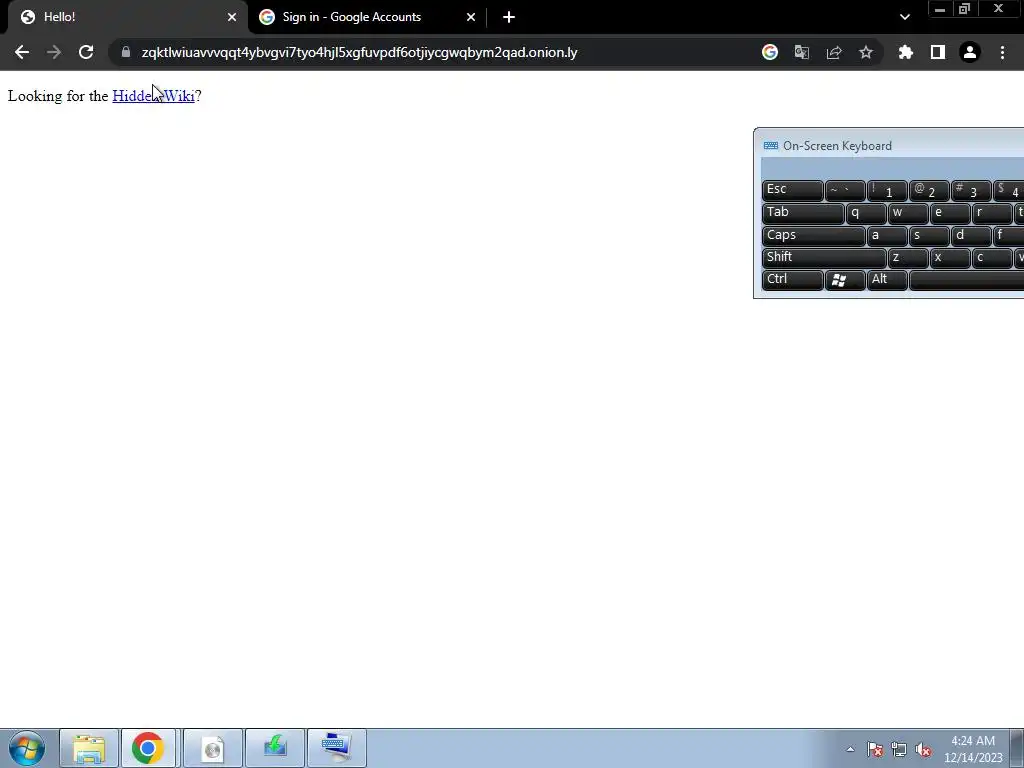Toggle the Chrome side panel icon
1024x768 pixels.
(x=938, y=52)
